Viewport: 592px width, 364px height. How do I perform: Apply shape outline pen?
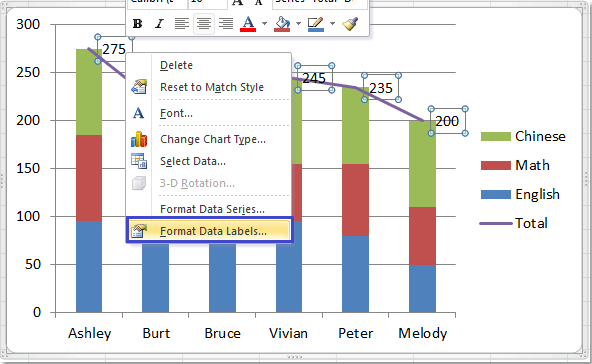(316, 24)
